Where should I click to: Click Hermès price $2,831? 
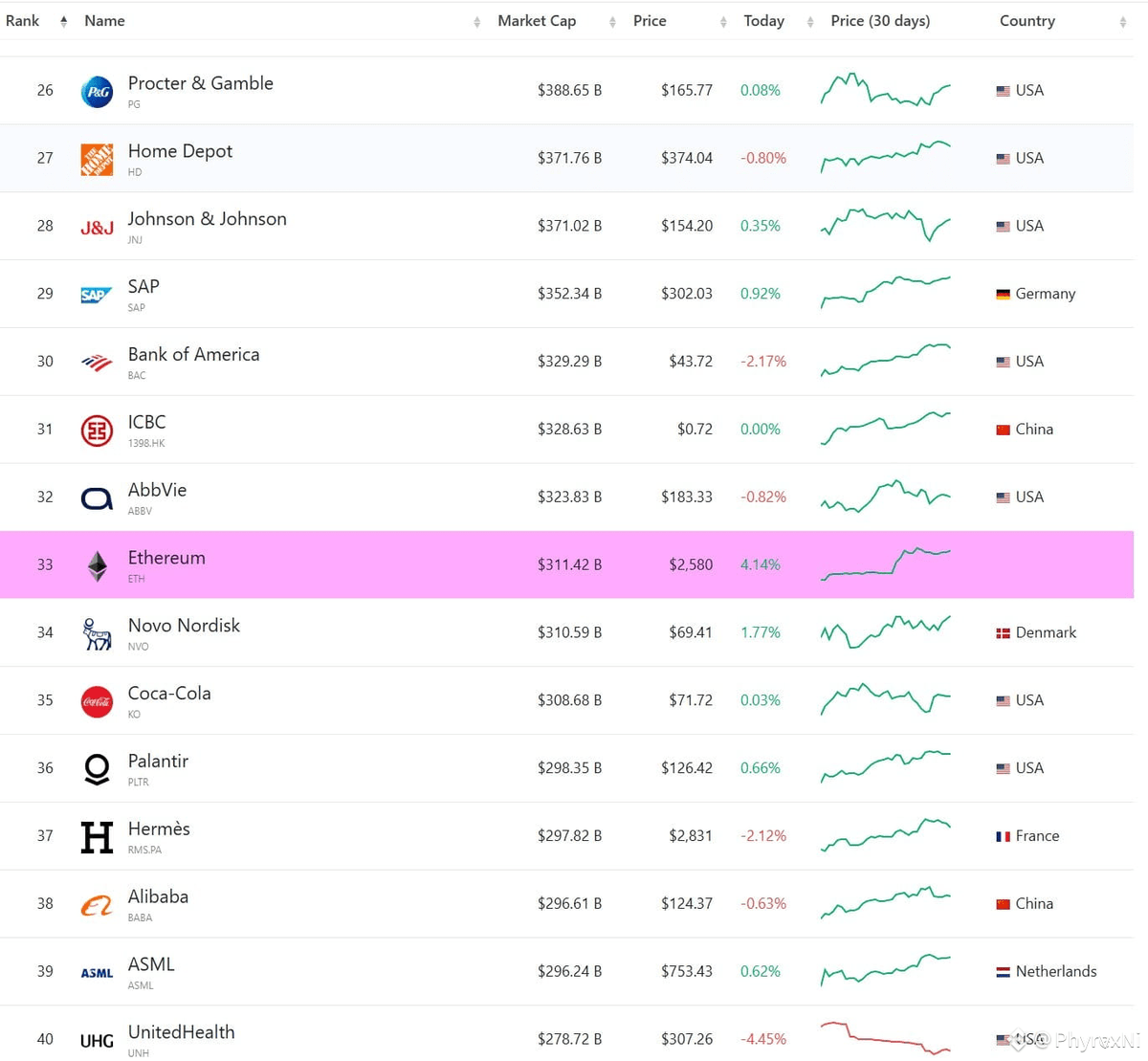[x=691, y=836]
